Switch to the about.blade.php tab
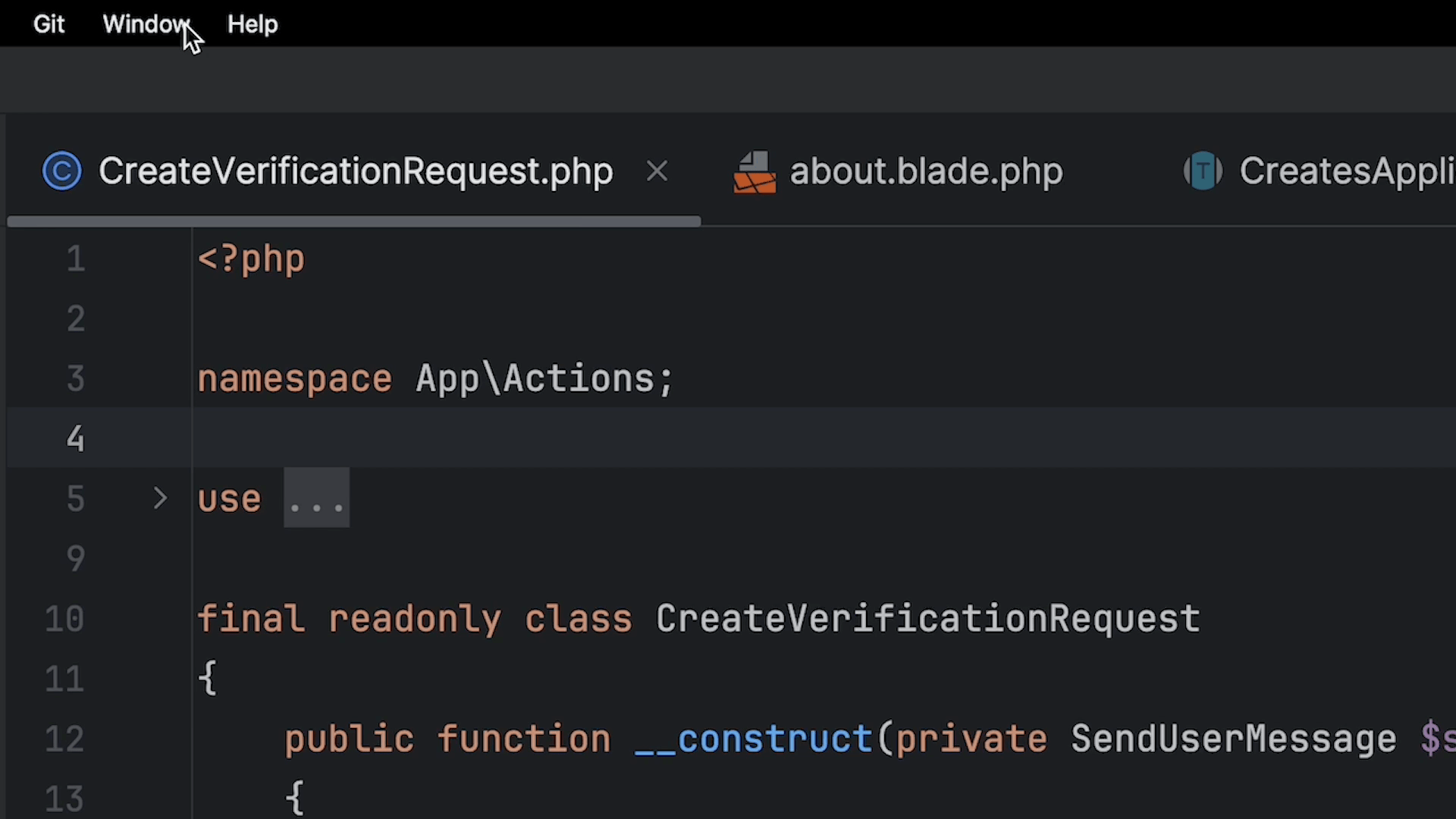 tap(925, 171)
